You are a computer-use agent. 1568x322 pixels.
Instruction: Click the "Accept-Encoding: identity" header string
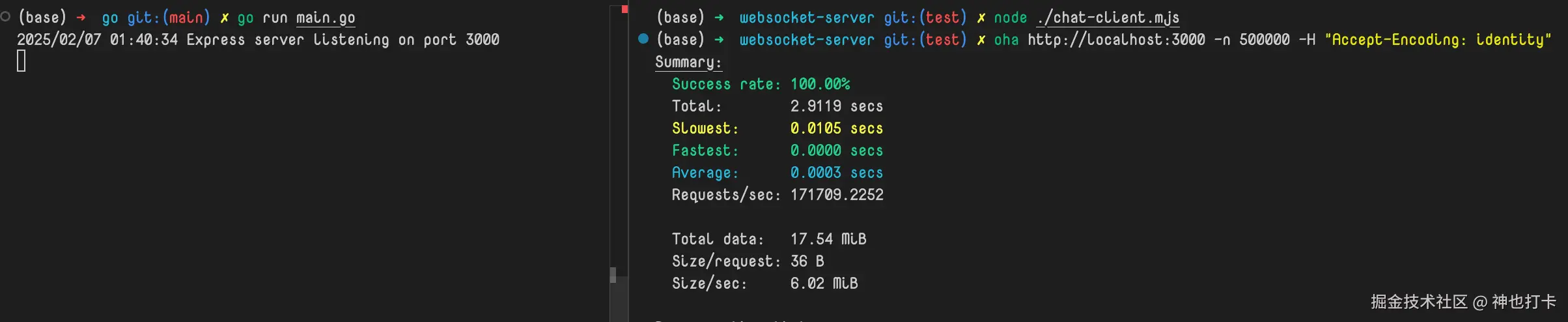point(1438,40)
